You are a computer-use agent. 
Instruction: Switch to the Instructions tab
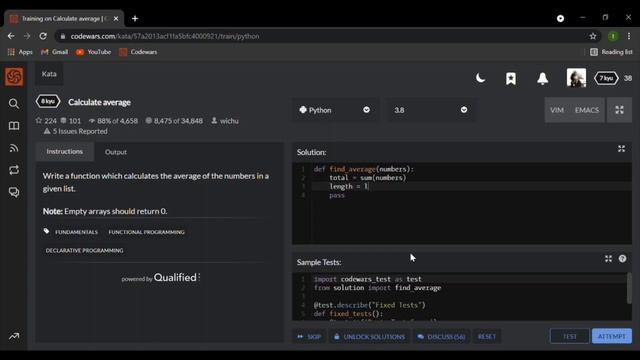[64, 151]
